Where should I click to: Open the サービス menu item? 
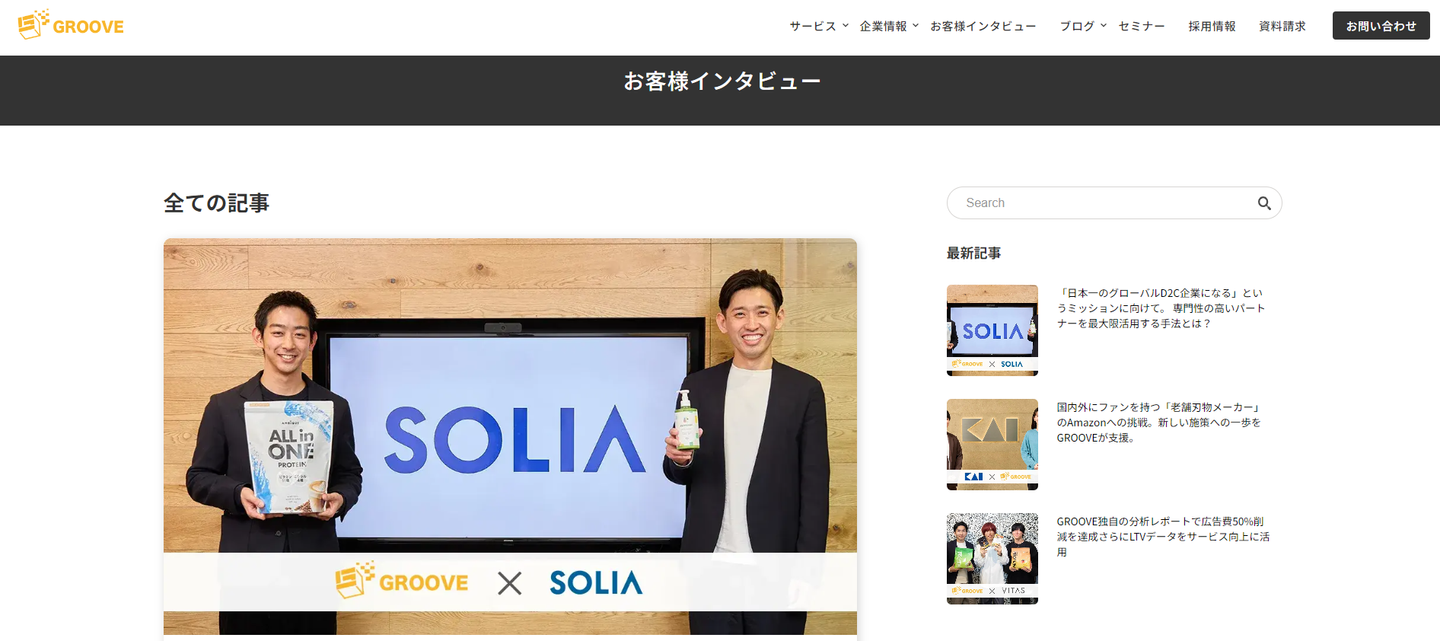812,26
